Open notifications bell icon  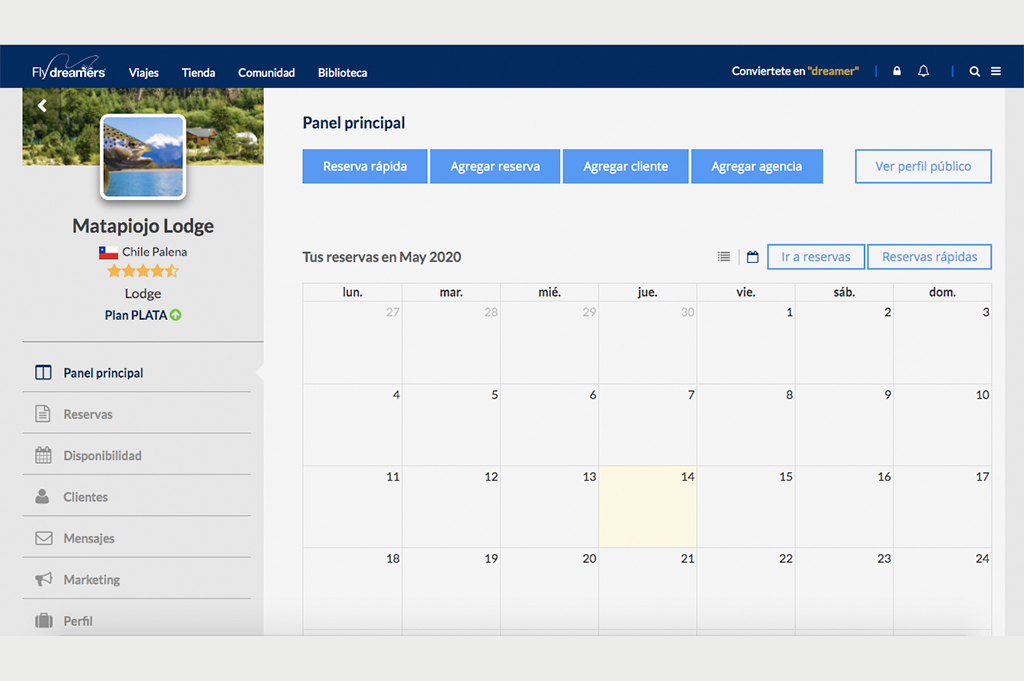click(923, 72)
